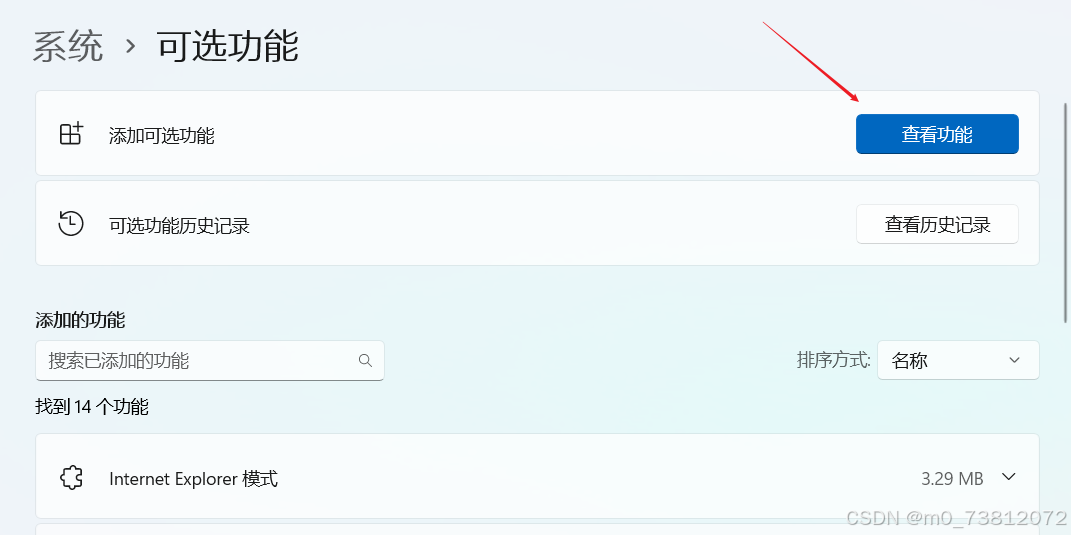Click the 添加可选功能 row label
The width and height of the screenshot is (1071, 535).
tap(162, 135)
